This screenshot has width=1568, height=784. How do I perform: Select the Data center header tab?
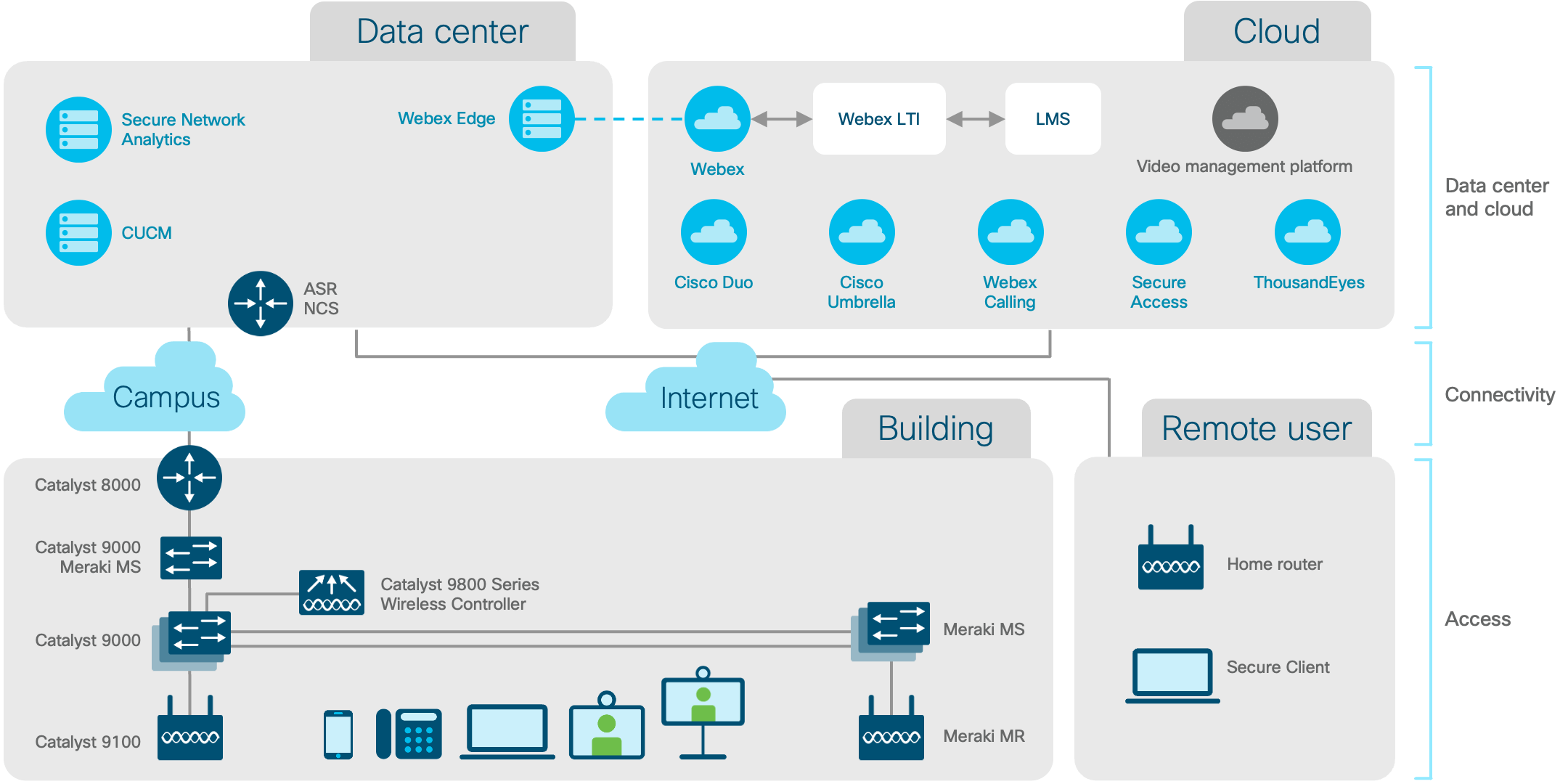tap(443, 31)
